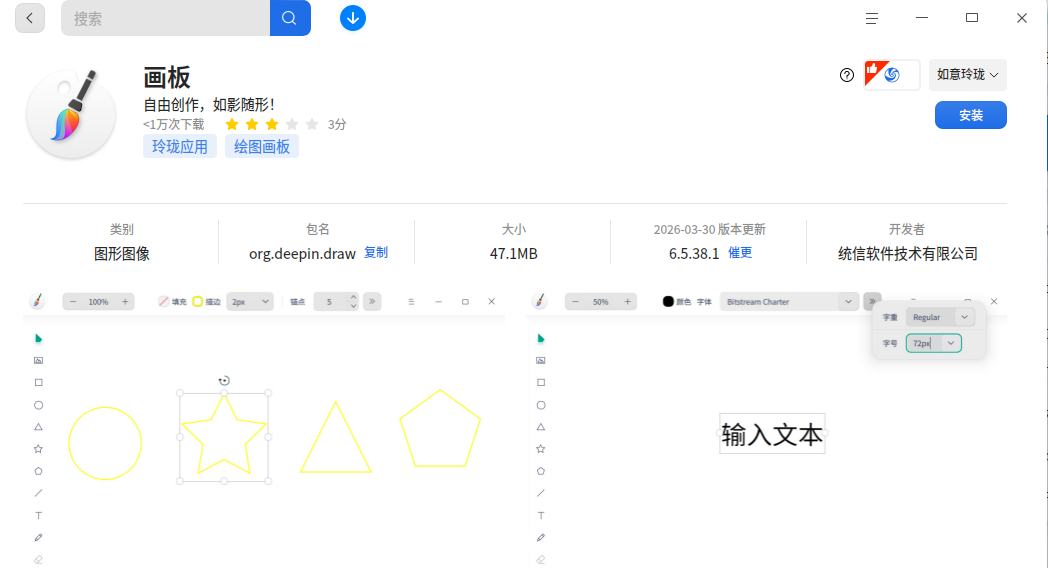Go back with the left arrow button
Viewport: 1048px width, 568px height.
(x=29, y=18)
